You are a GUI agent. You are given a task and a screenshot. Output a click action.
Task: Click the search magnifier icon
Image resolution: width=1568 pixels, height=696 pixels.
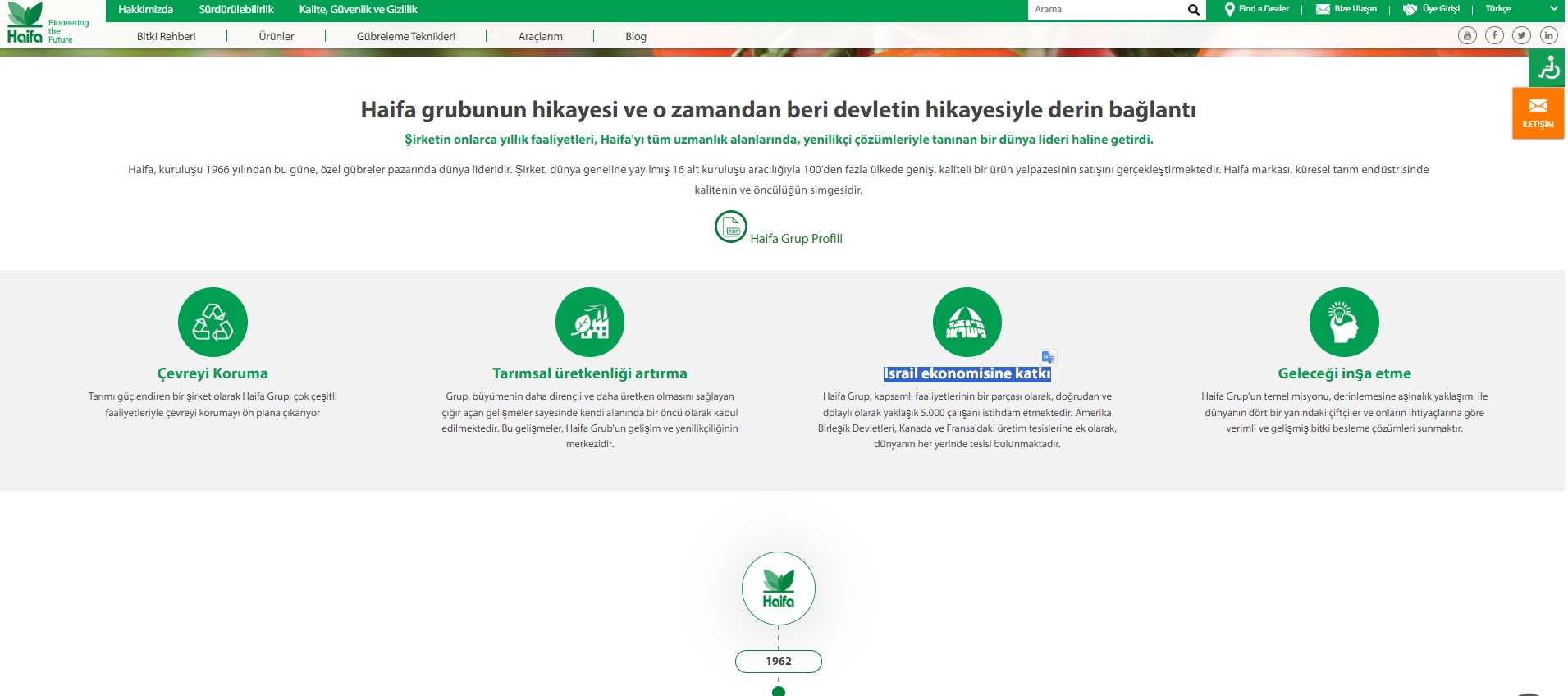coord(1193,10)
